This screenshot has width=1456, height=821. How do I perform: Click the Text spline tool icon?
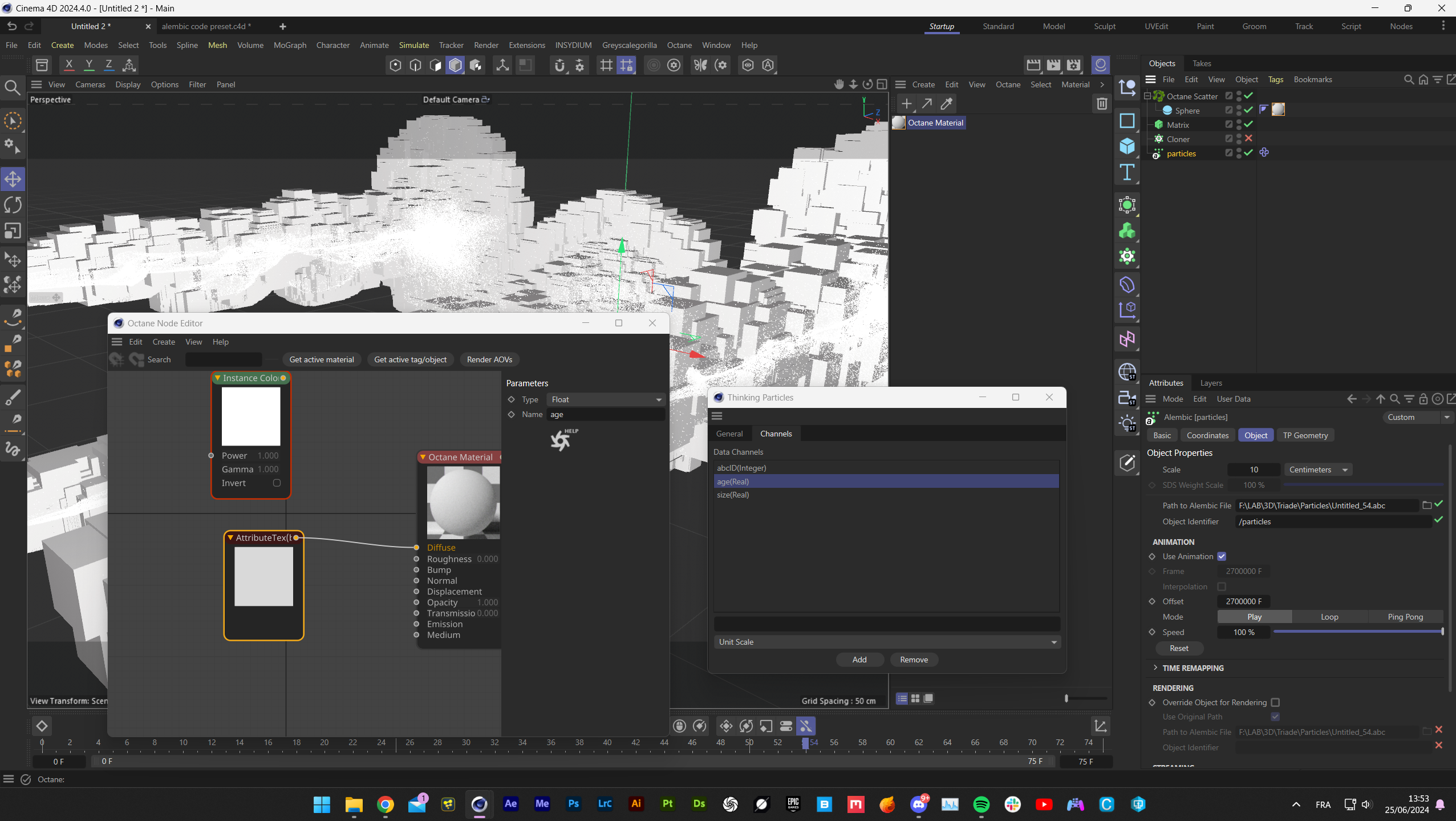1126,172
